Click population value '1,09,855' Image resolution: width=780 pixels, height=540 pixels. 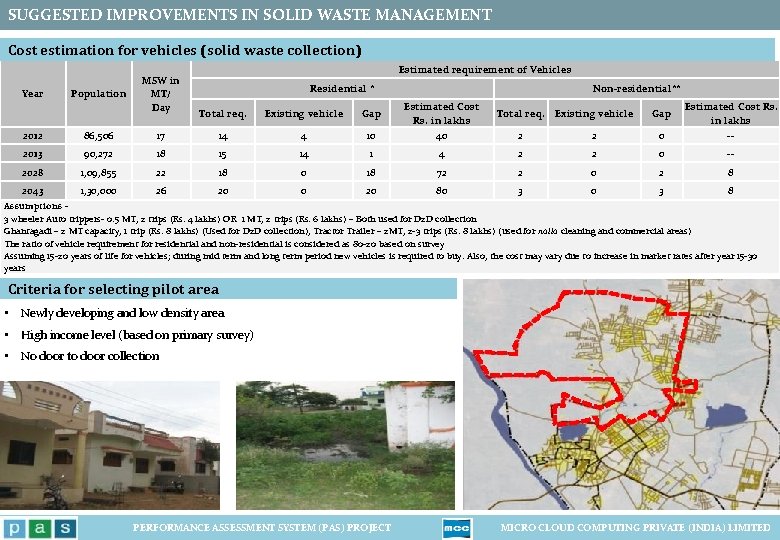tap(98, 173)
